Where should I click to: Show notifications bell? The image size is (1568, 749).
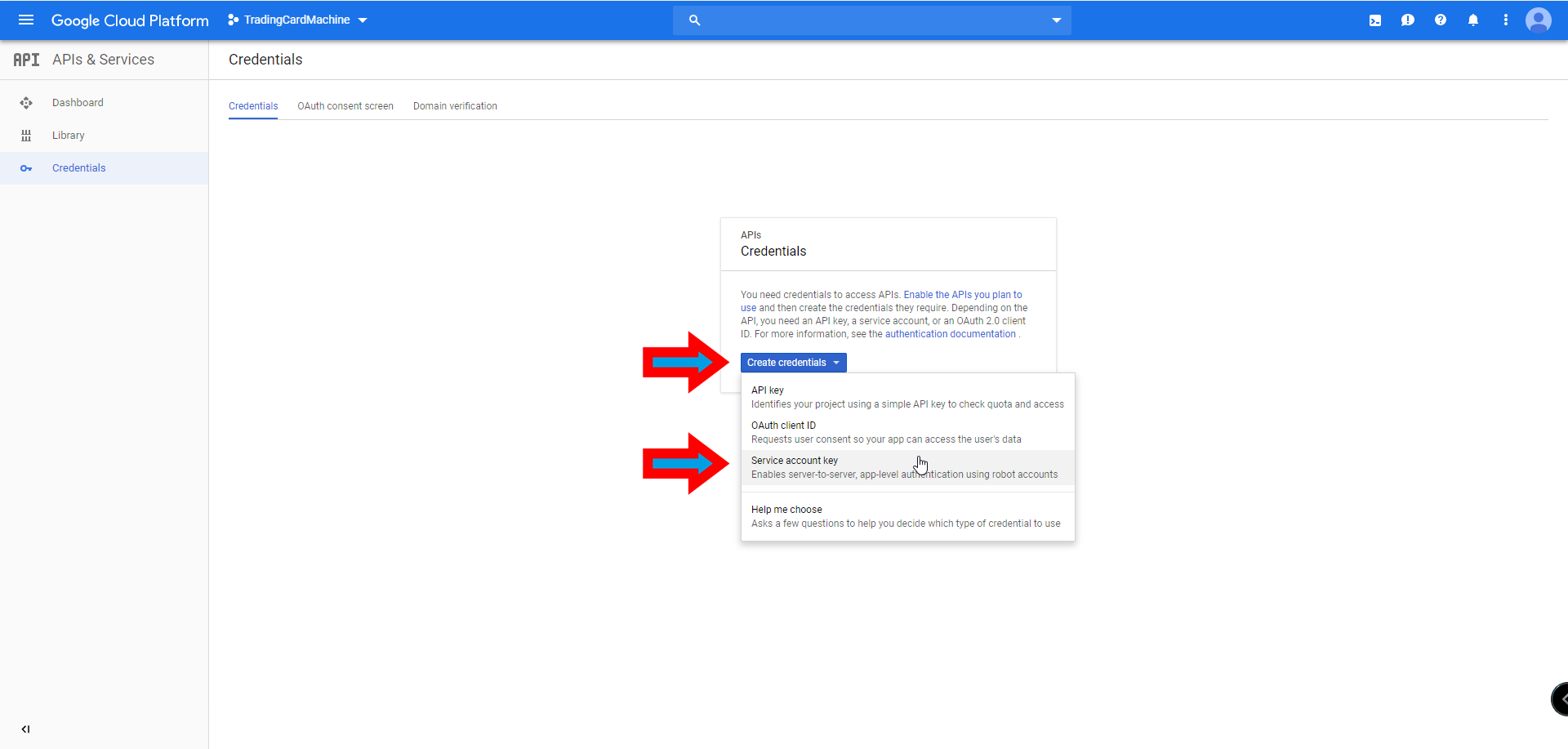tap(1473, 20)
